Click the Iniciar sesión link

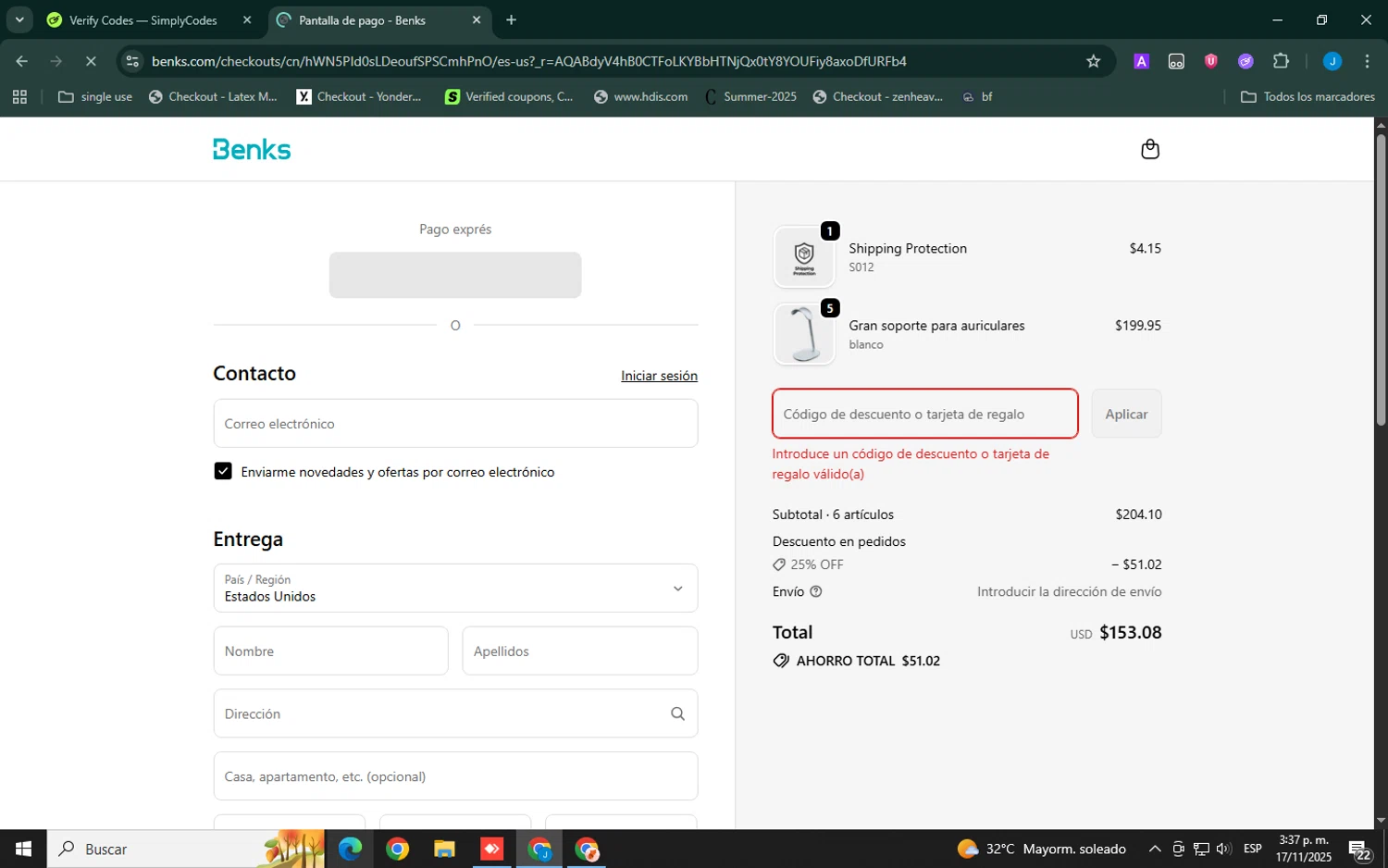pyautogui.click(x=659, y=376)
